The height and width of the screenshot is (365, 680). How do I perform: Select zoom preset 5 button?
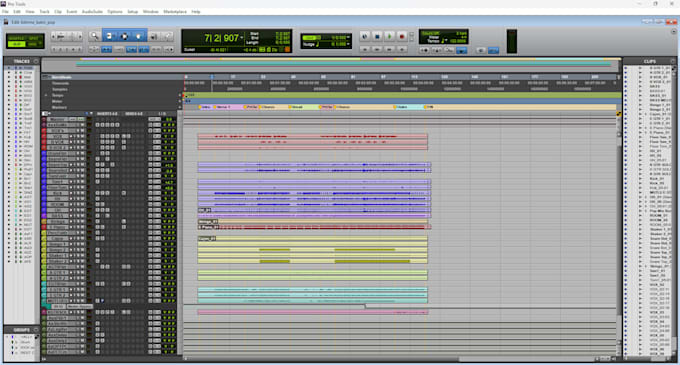click(x=79, y=49)
